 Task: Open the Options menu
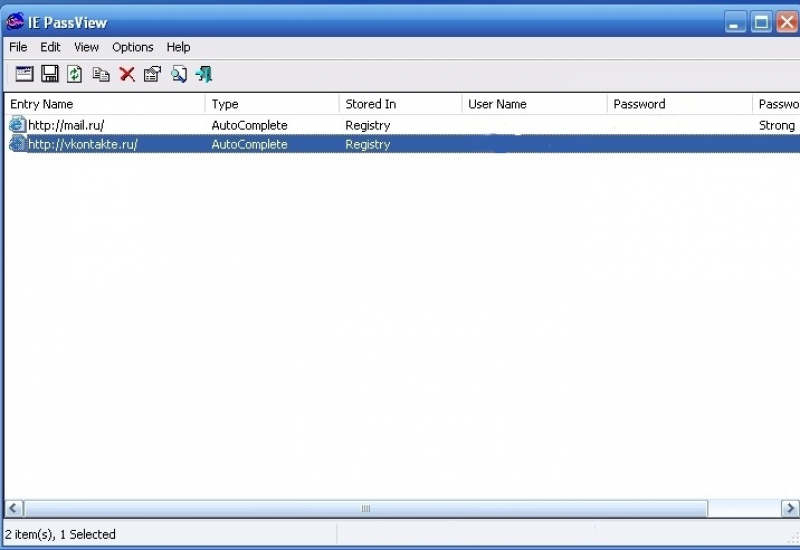coord(133,47)
